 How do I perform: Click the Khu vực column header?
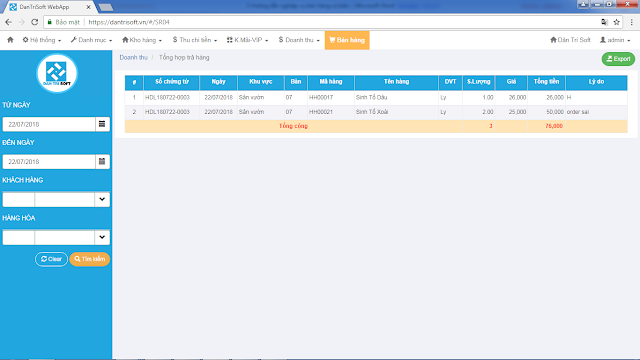[x=261, y=82]
